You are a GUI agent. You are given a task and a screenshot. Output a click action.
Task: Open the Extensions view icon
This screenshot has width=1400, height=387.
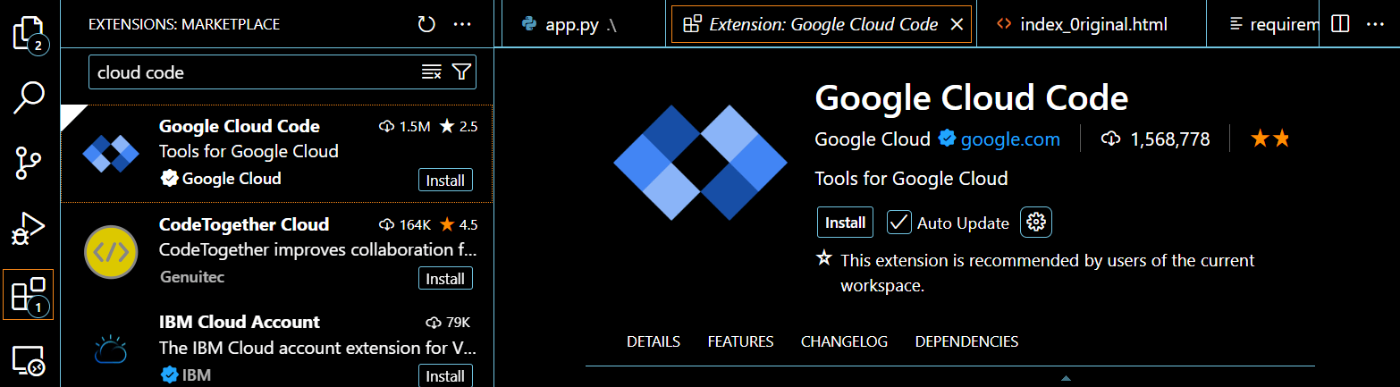point(29,295)
